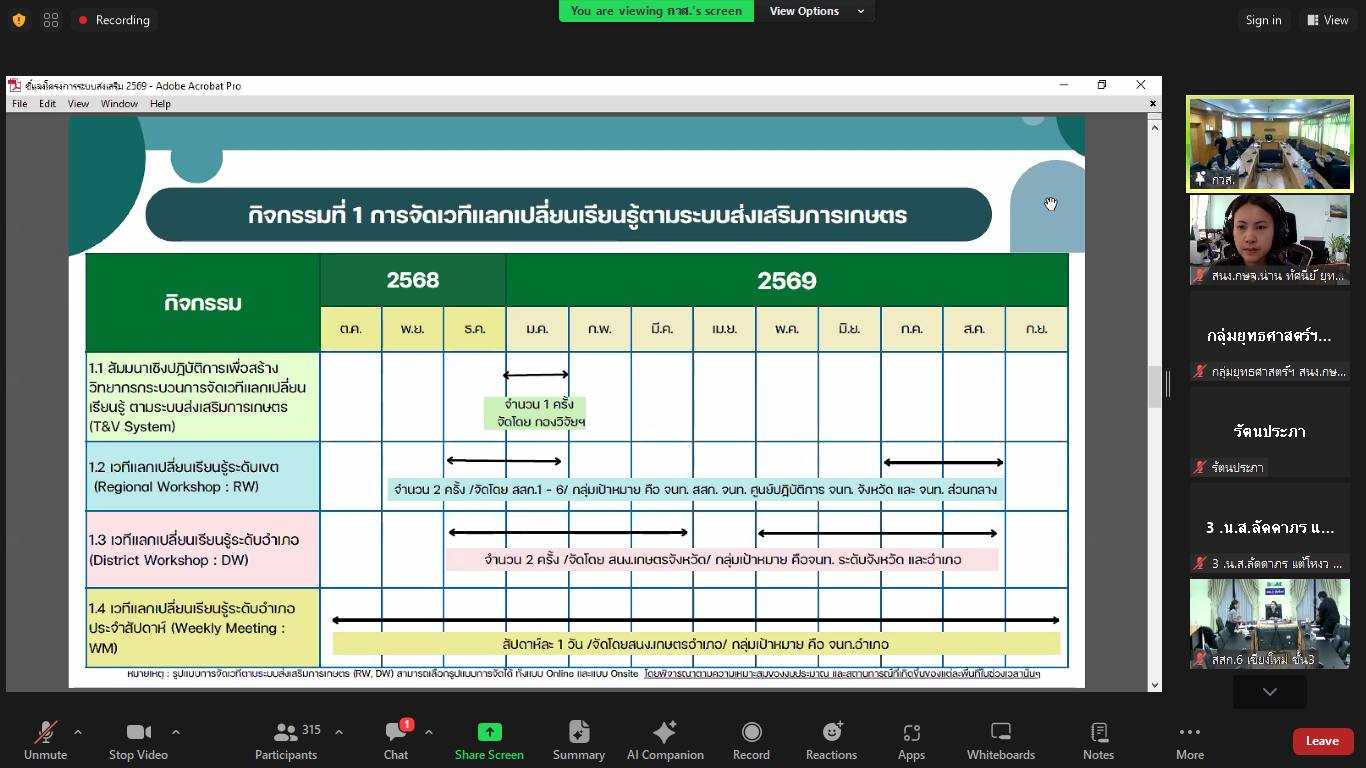
Task: Open the Participants panel
Action: (286, 740)
